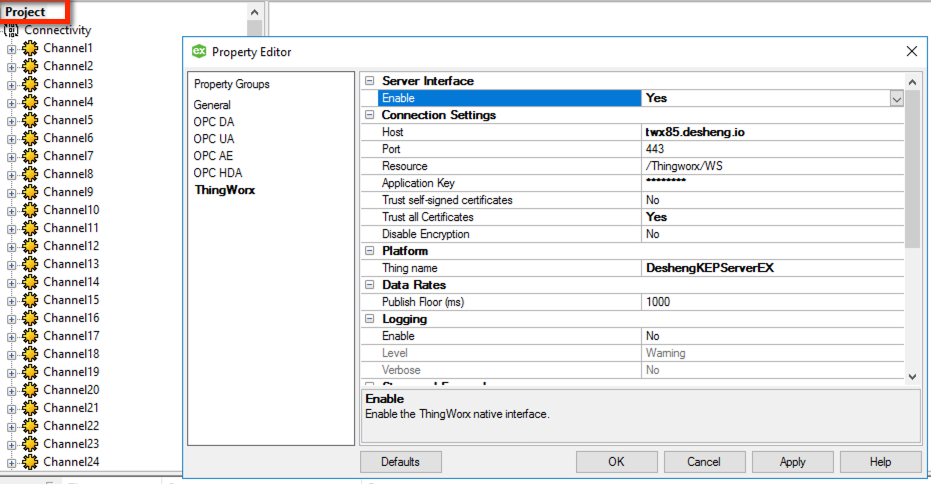Click the Channel10 gear icon
Viewport: 931px width, 484px height.
[x=30, y=210]
